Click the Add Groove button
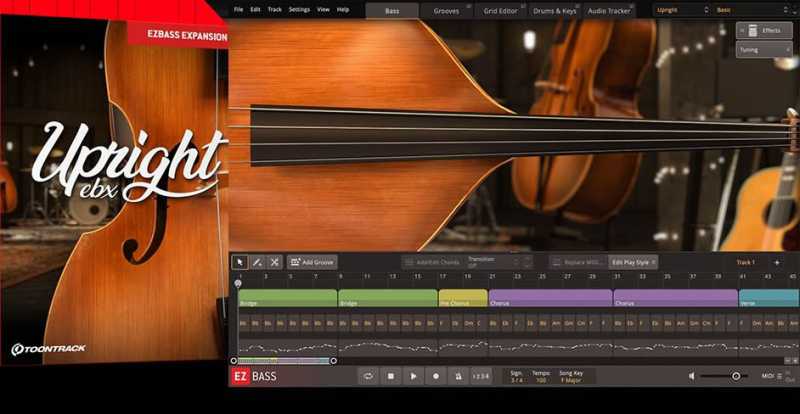Screen dimensions: 800x414 312,262
